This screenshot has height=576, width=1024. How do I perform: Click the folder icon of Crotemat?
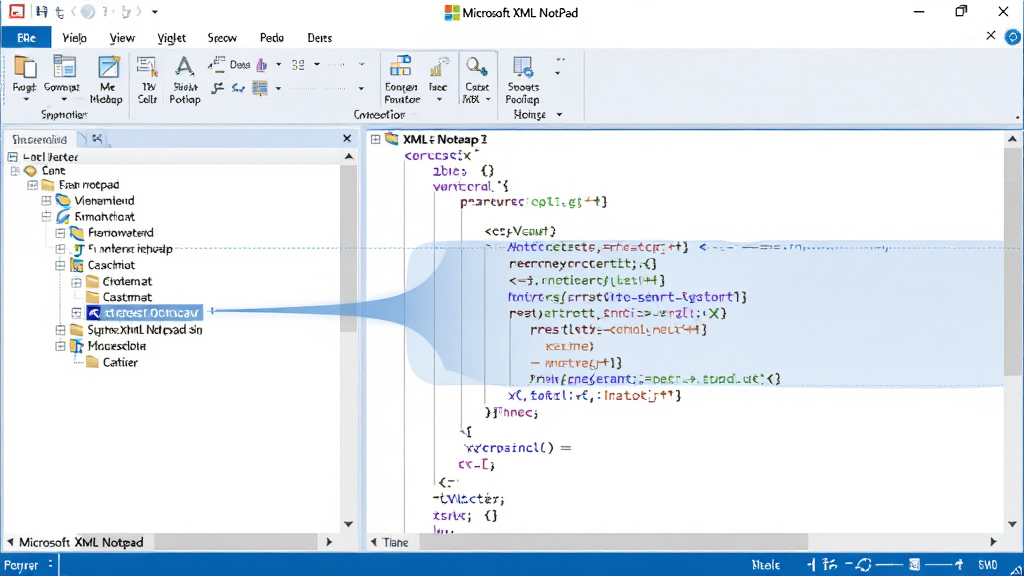92,281
